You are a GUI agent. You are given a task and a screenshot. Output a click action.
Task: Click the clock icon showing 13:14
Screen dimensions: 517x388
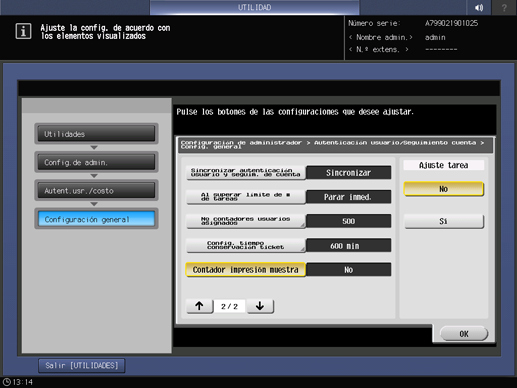point(7,382)
